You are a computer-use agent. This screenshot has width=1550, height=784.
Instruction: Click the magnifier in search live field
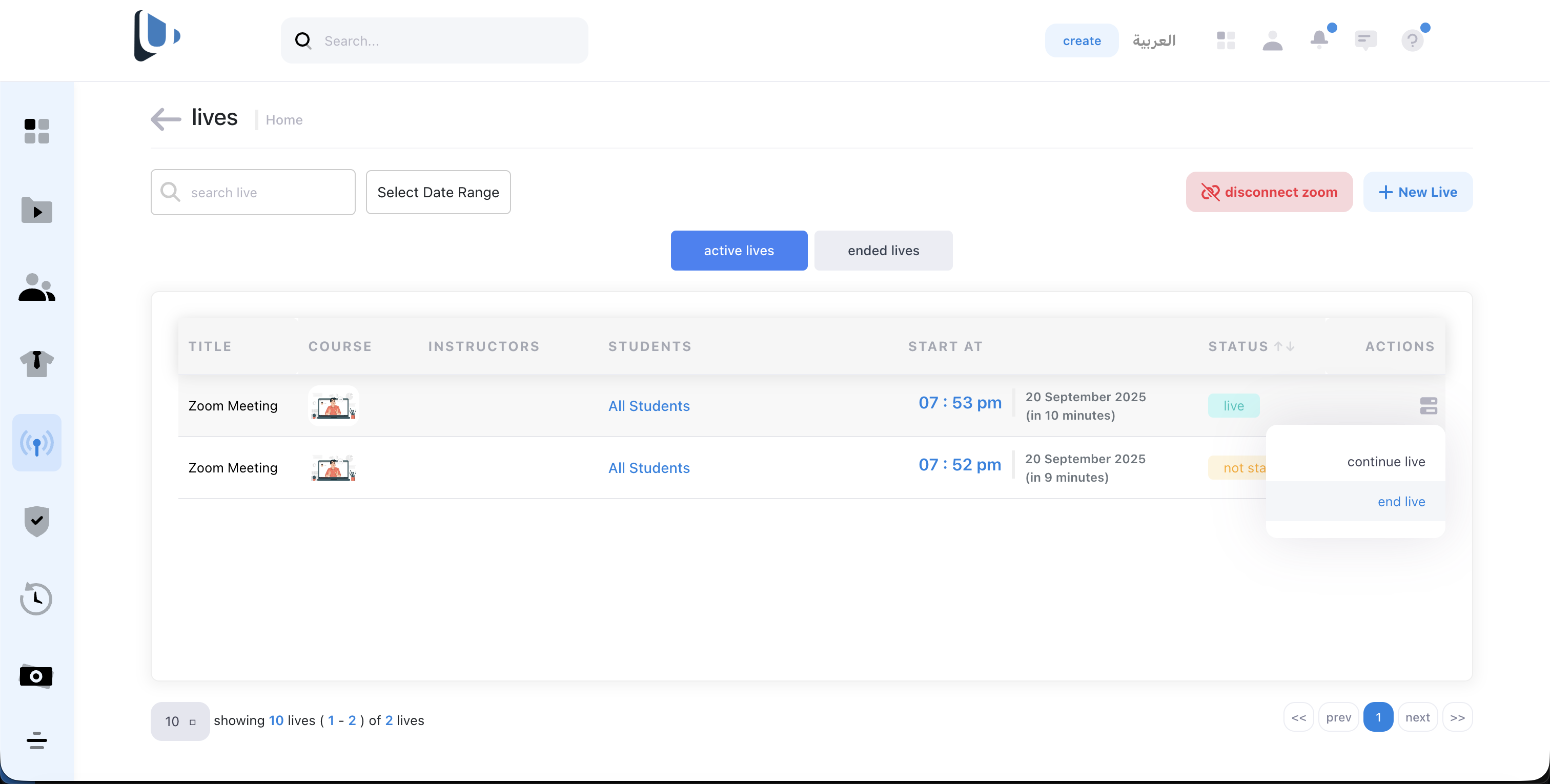[170, 192]
